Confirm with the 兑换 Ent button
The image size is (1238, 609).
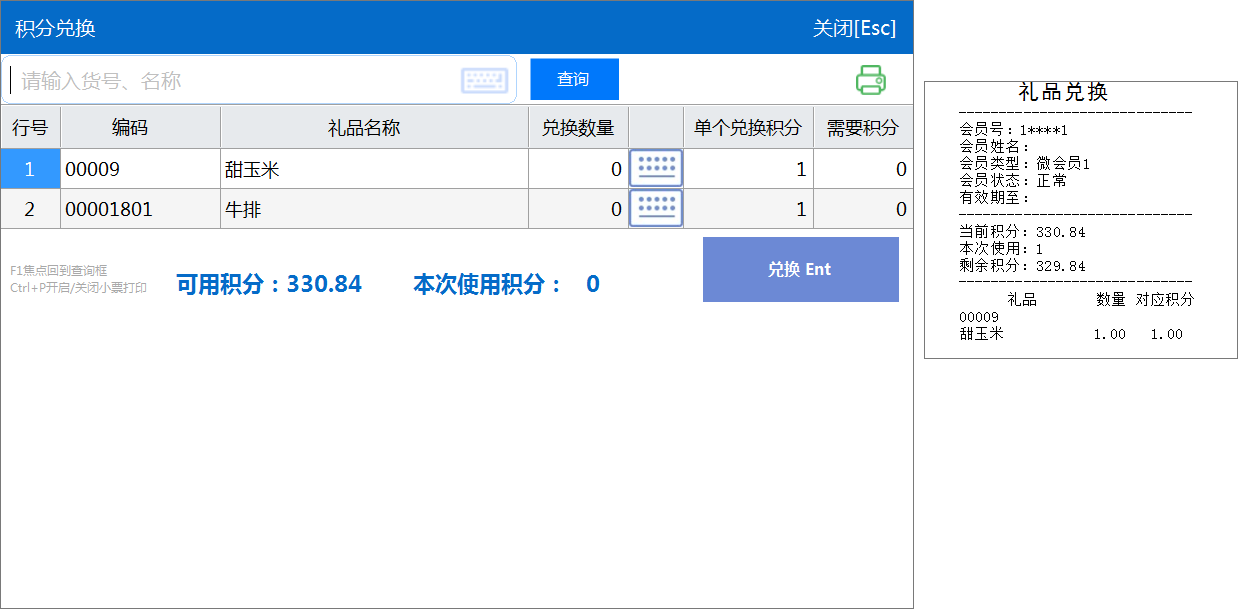click(800, 269)
